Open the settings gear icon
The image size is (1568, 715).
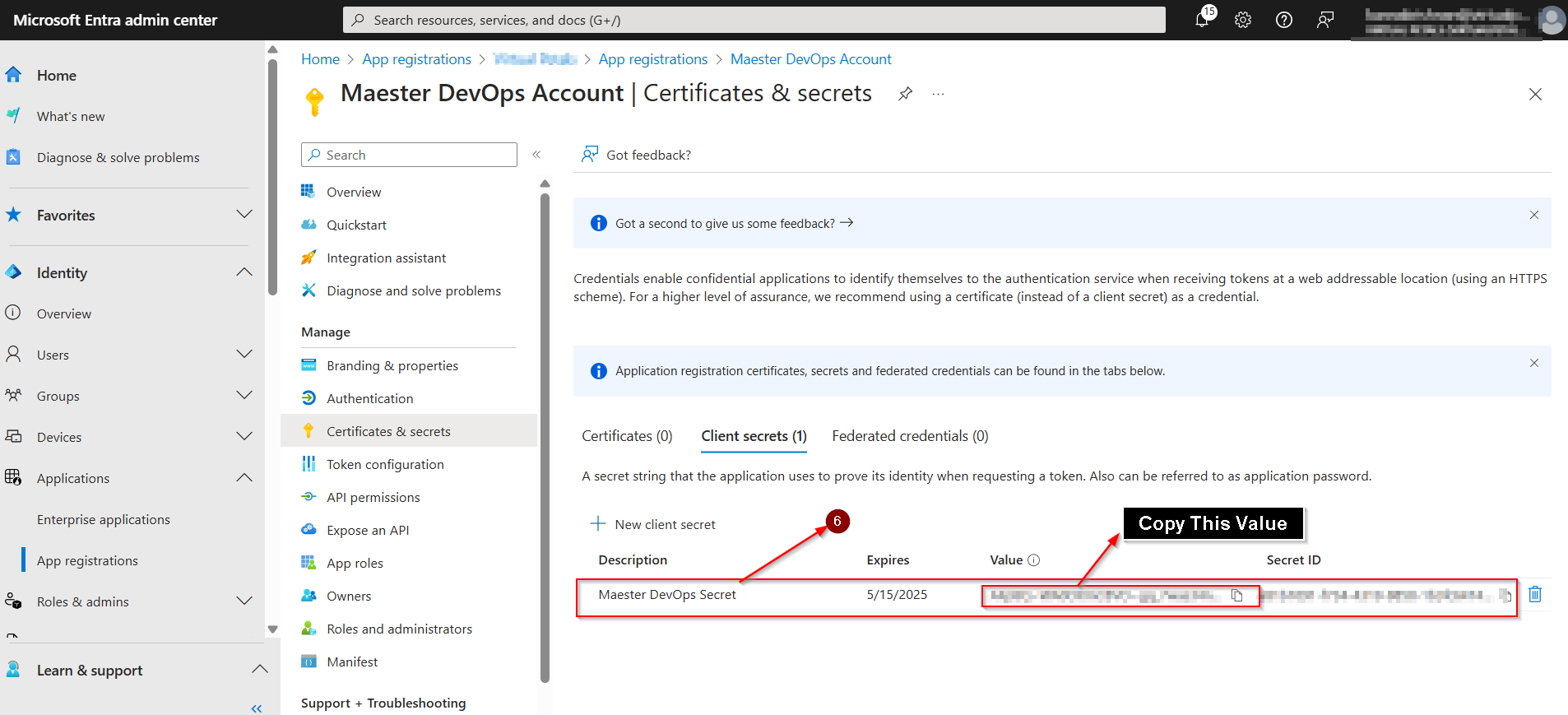coord(1243,20)
